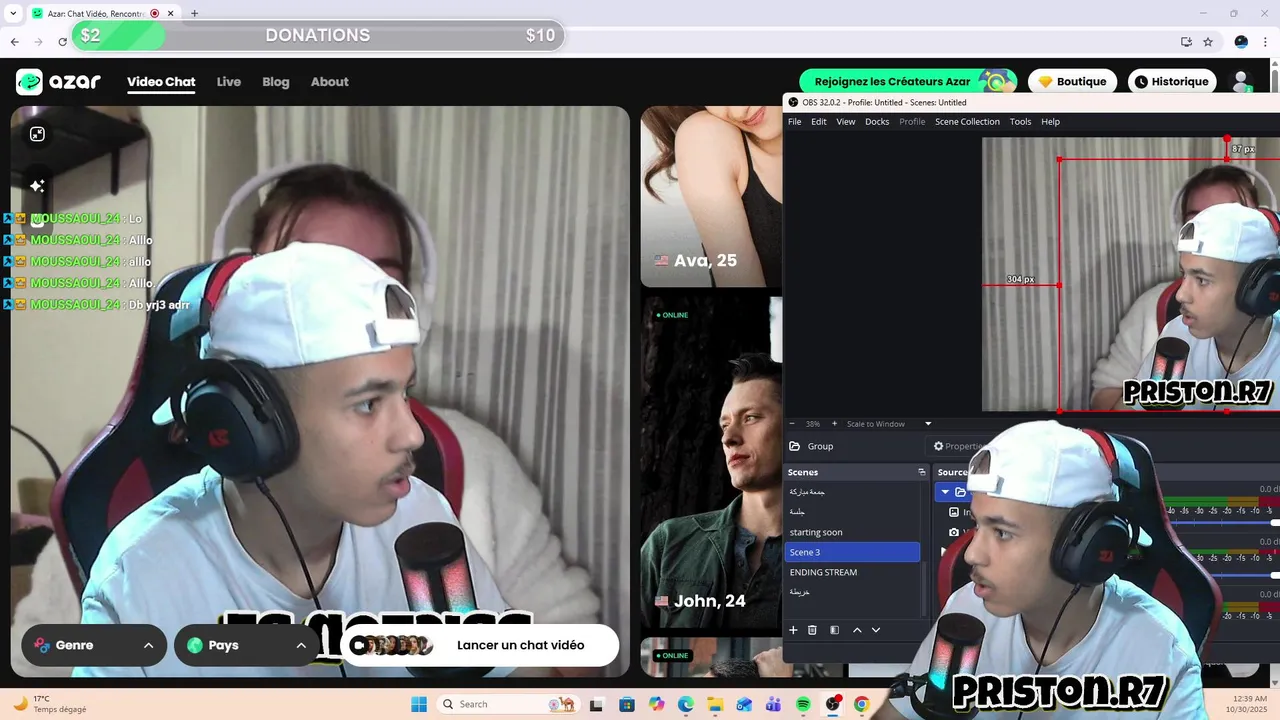Open Copilot from taskbar
Screen dimensions: 1280x720
click(x=656, y=704)
